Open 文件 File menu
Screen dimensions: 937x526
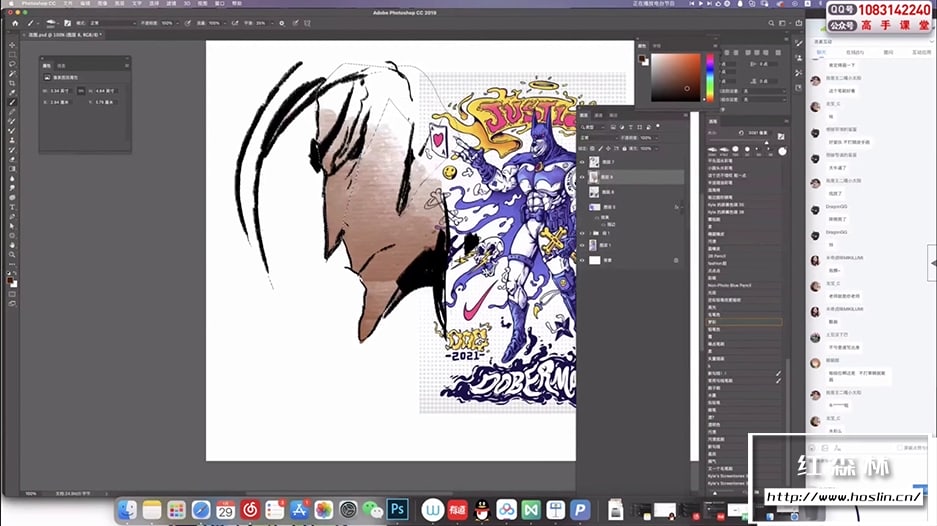pos(68,4)
